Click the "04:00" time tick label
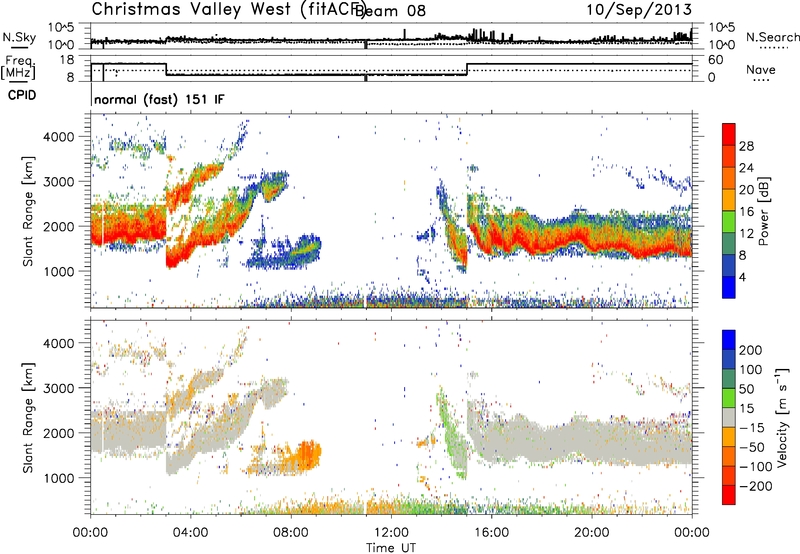This screenshot has height=554, width=800. pyautogui.click(x=190, y=533)
